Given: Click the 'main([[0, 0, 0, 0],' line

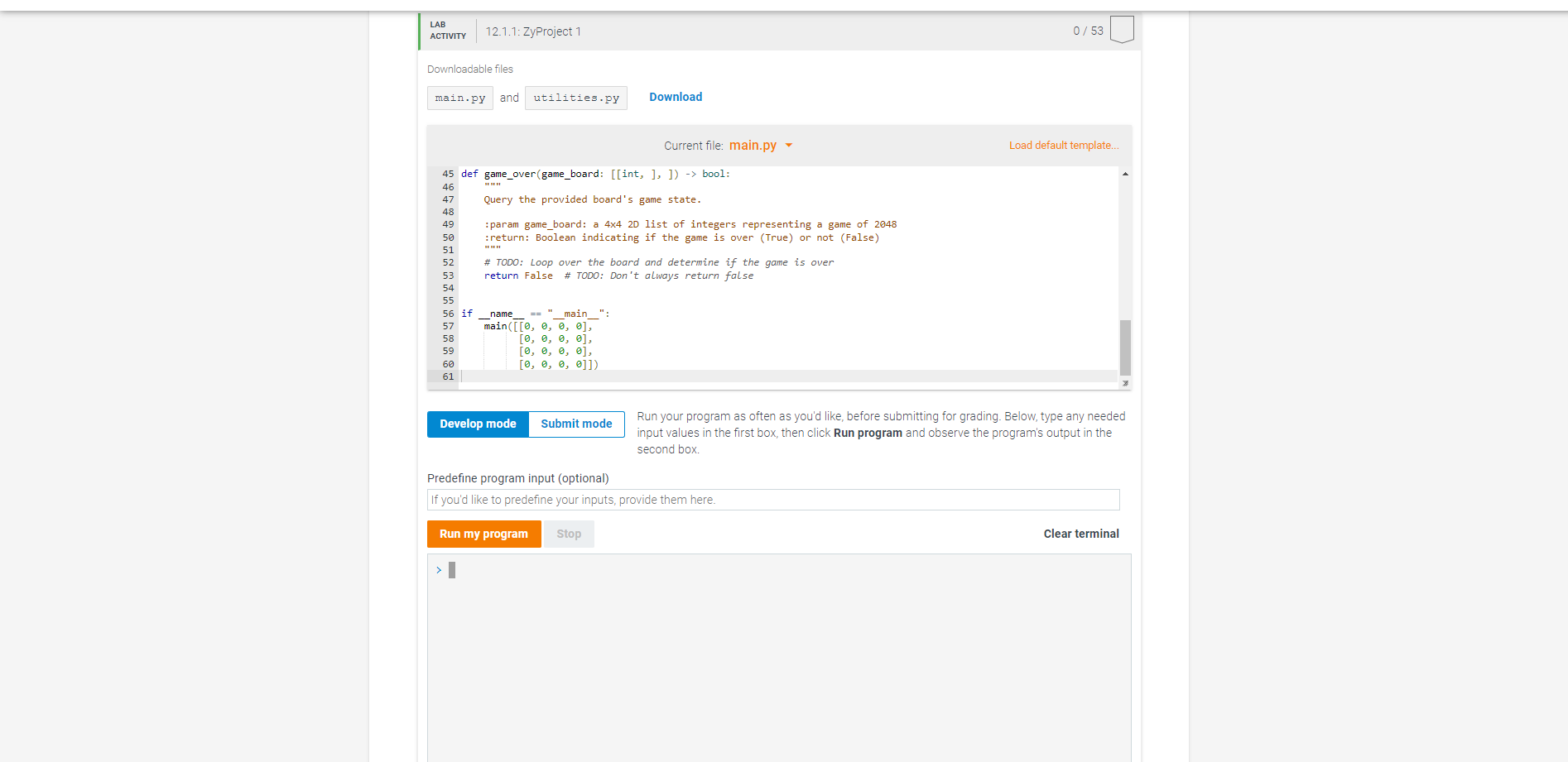Looking at the screenshot, I should [538, 326].
